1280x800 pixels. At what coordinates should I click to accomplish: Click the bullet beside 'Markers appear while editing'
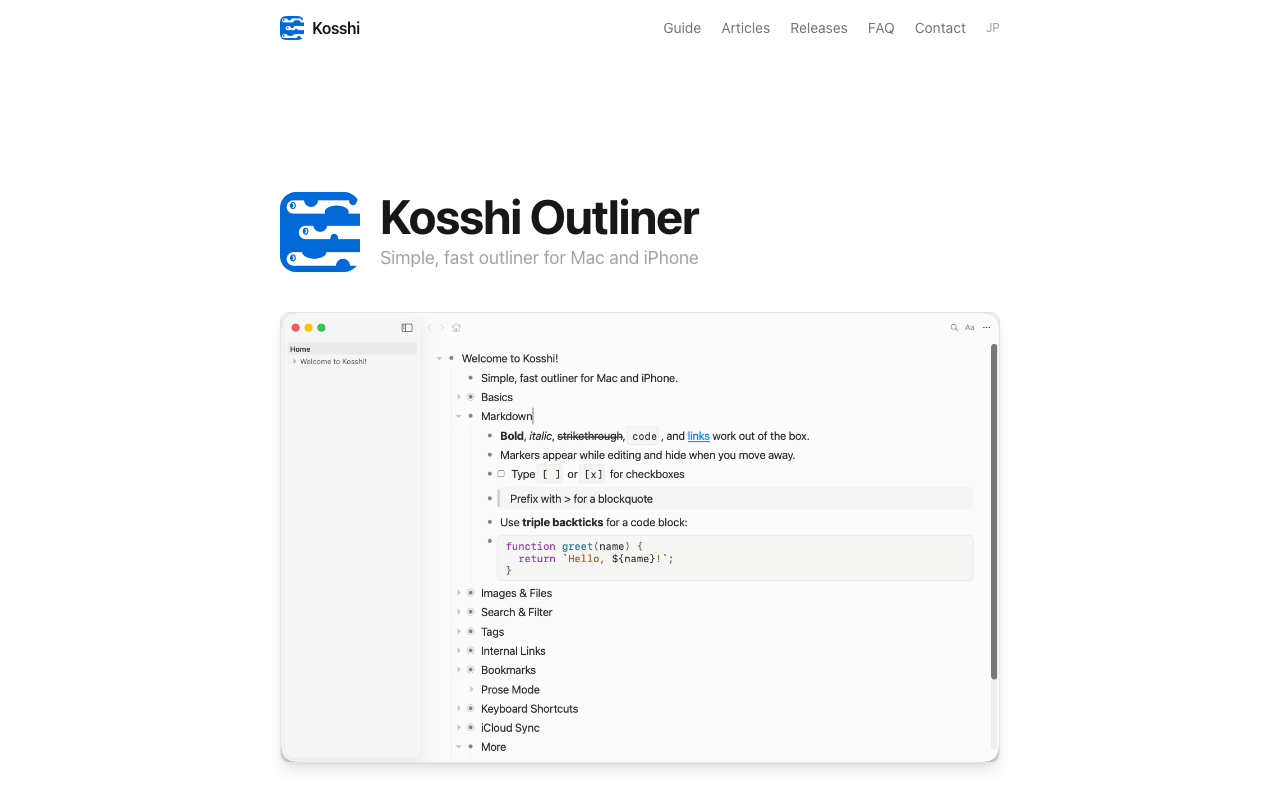pyautogui.click(x=490, y=455)
